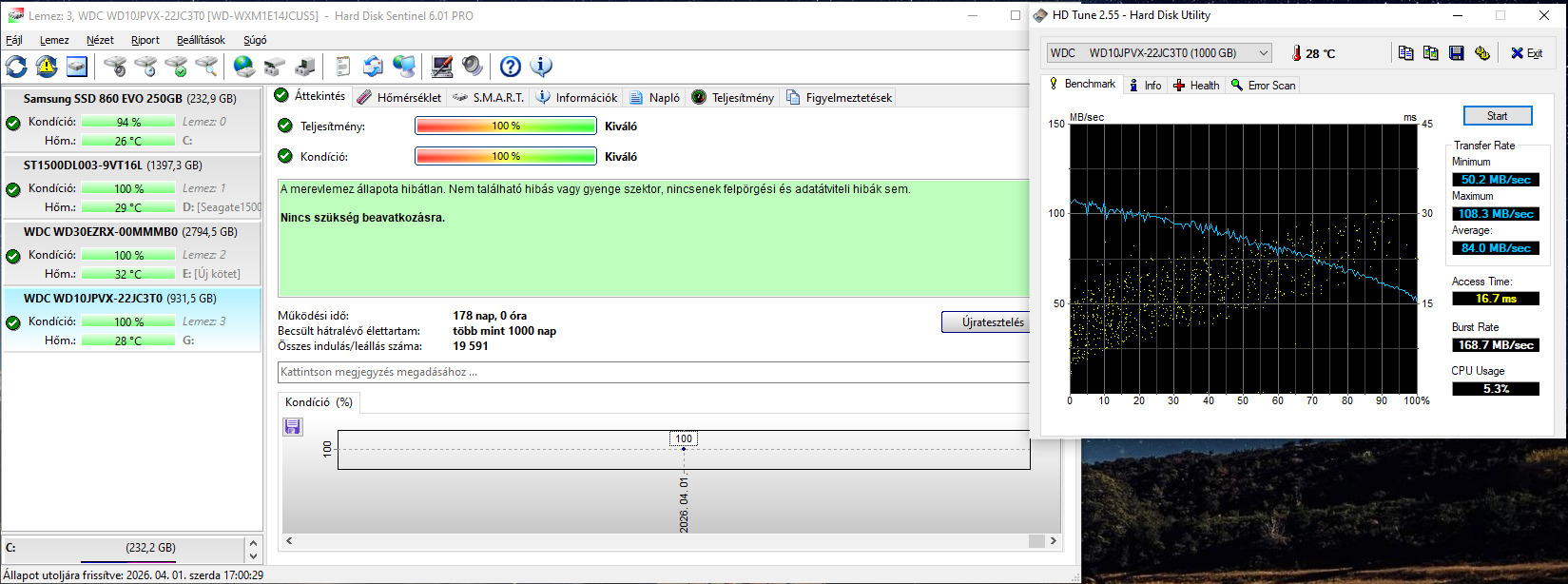
Task: Click the speaker sound toolbar icon
Action: (x=473, y=66)
